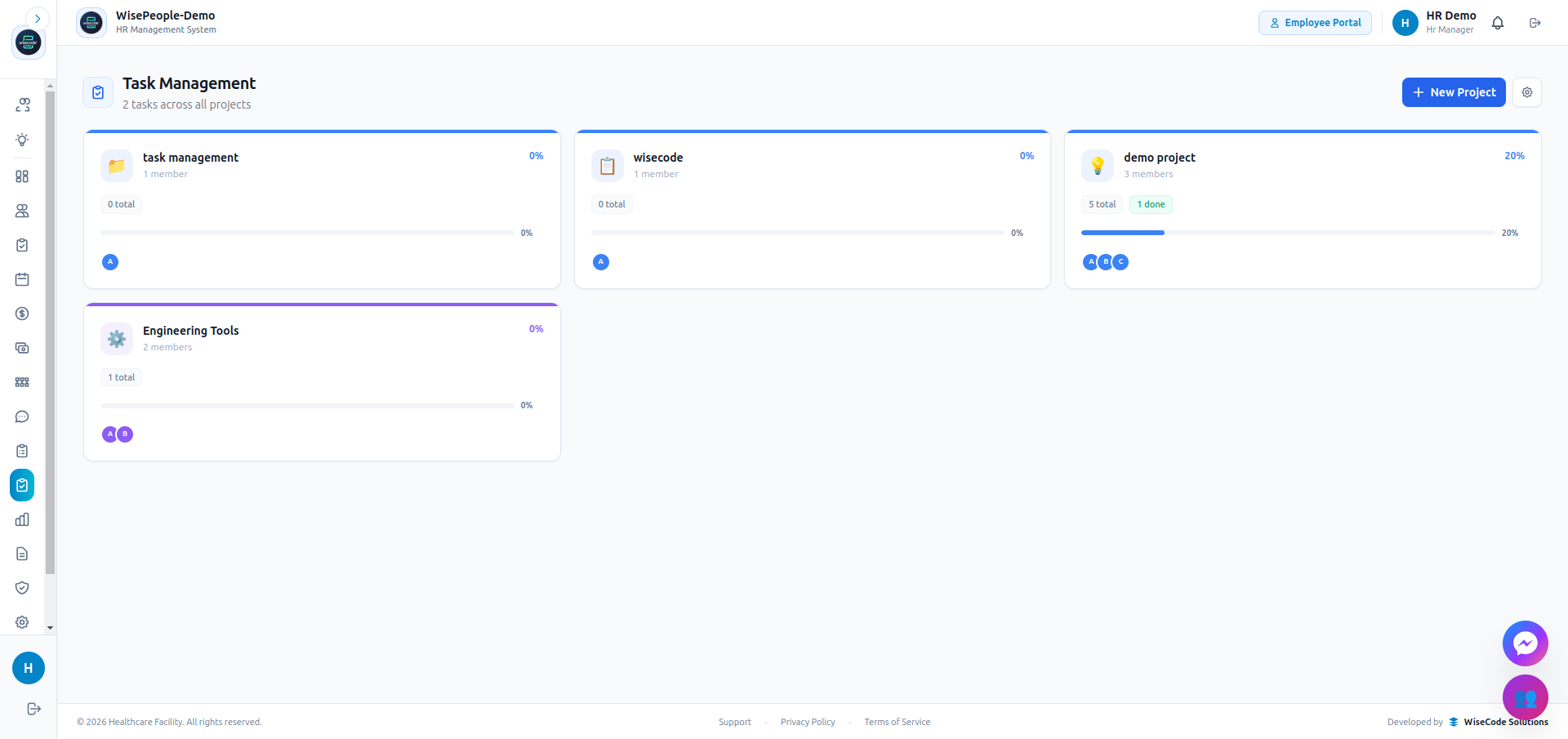
Task: Click member avatar A on wisecode card
Action: tap(601, 262)
